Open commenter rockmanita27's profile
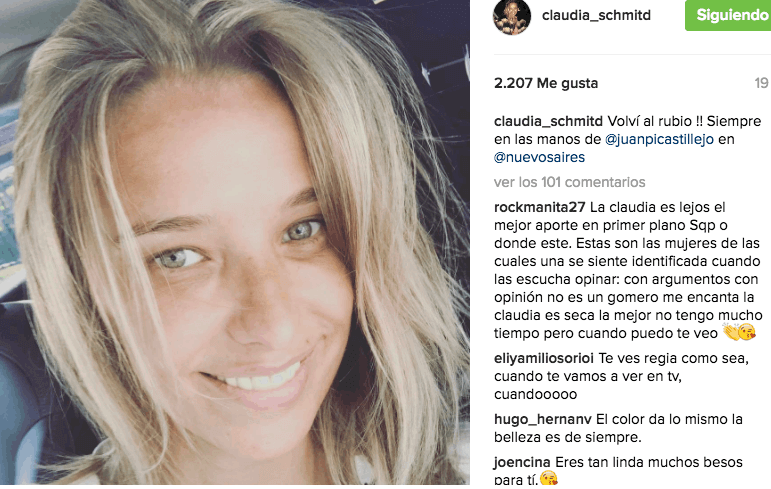Screen dimensions: 771x489 point(539,207)
